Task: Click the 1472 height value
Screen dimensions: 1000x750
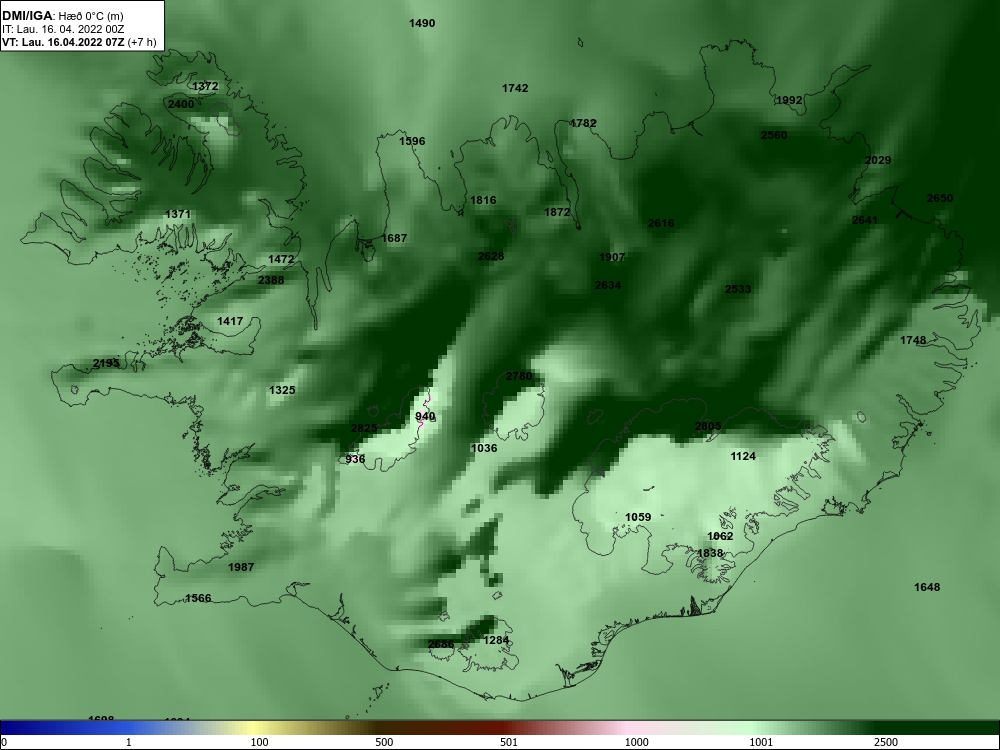Action: (281, 260)
